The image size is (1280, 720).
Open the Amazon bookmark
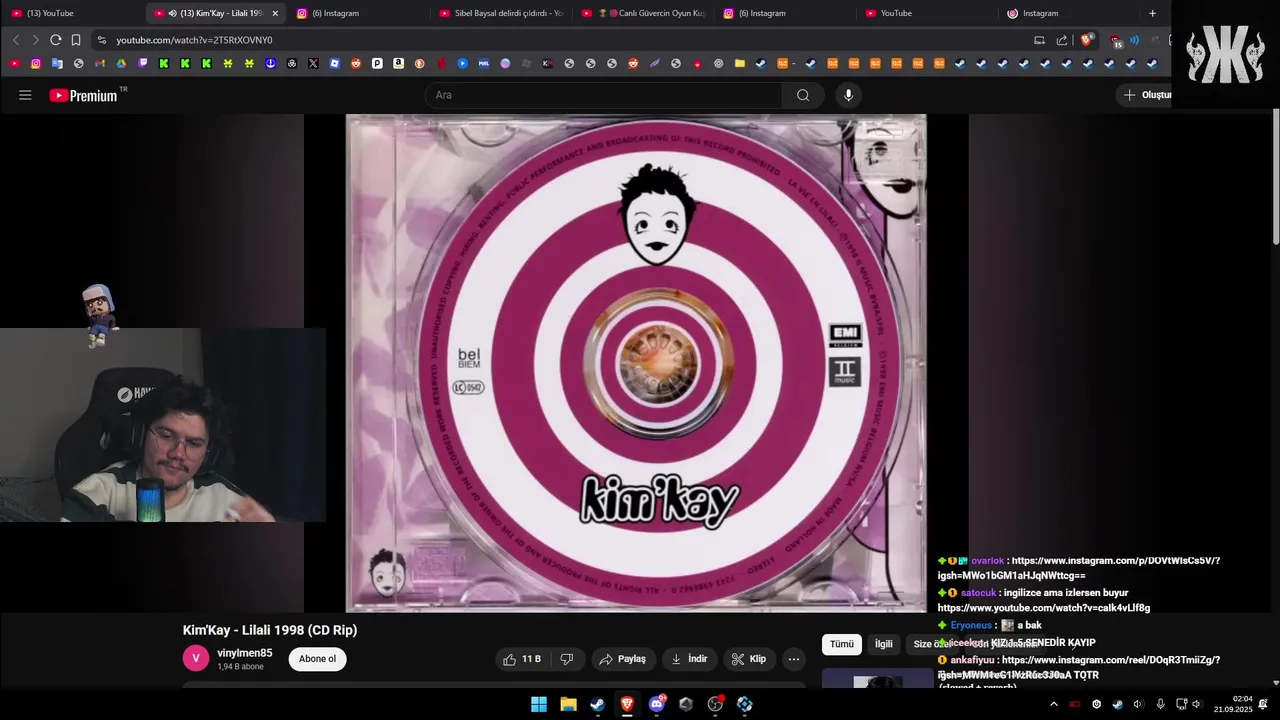click(x=398, y=63)
